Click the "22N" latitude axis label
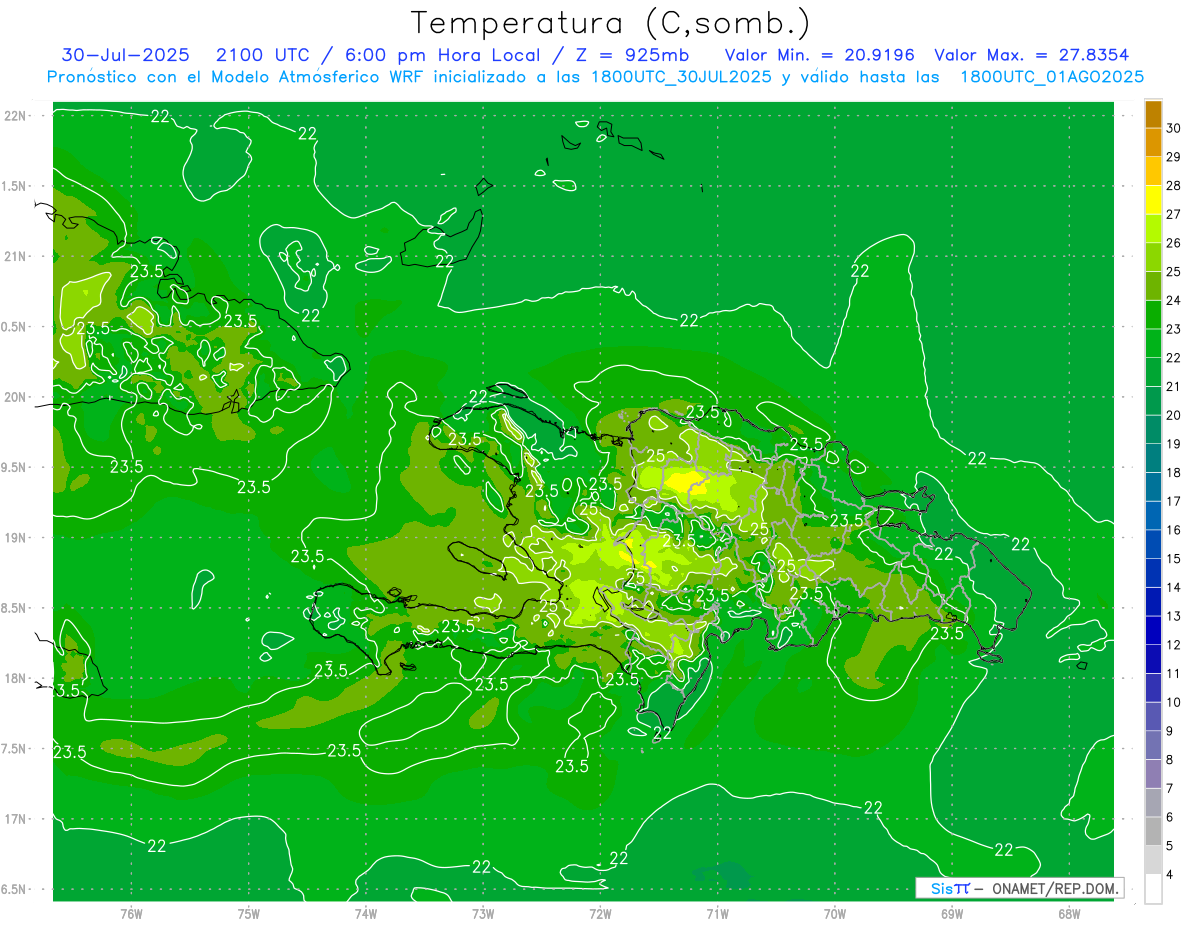The height and width of the screenshot is (927, 1200). 15,115
